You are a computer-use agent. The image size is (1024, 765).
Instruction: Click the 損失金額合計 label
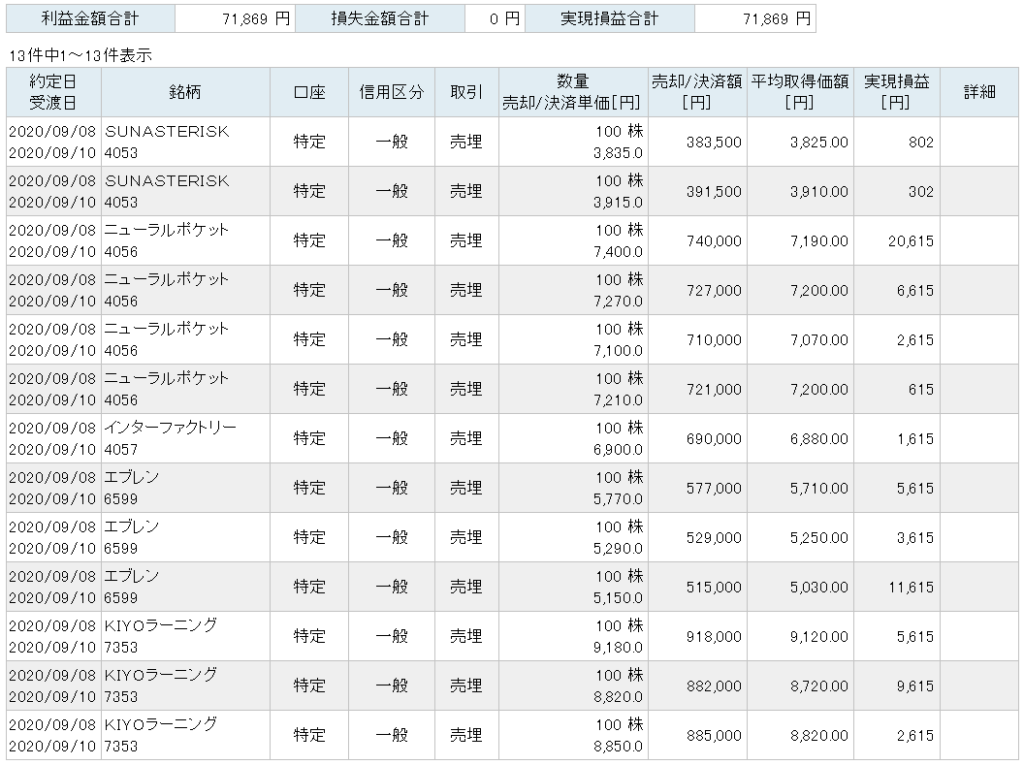point(380,19)
